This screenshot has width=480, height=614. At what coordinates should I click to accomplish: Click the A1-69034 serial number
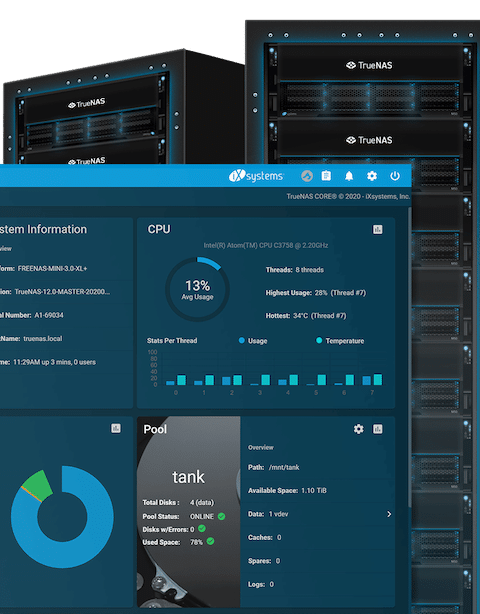coord(49,315)
